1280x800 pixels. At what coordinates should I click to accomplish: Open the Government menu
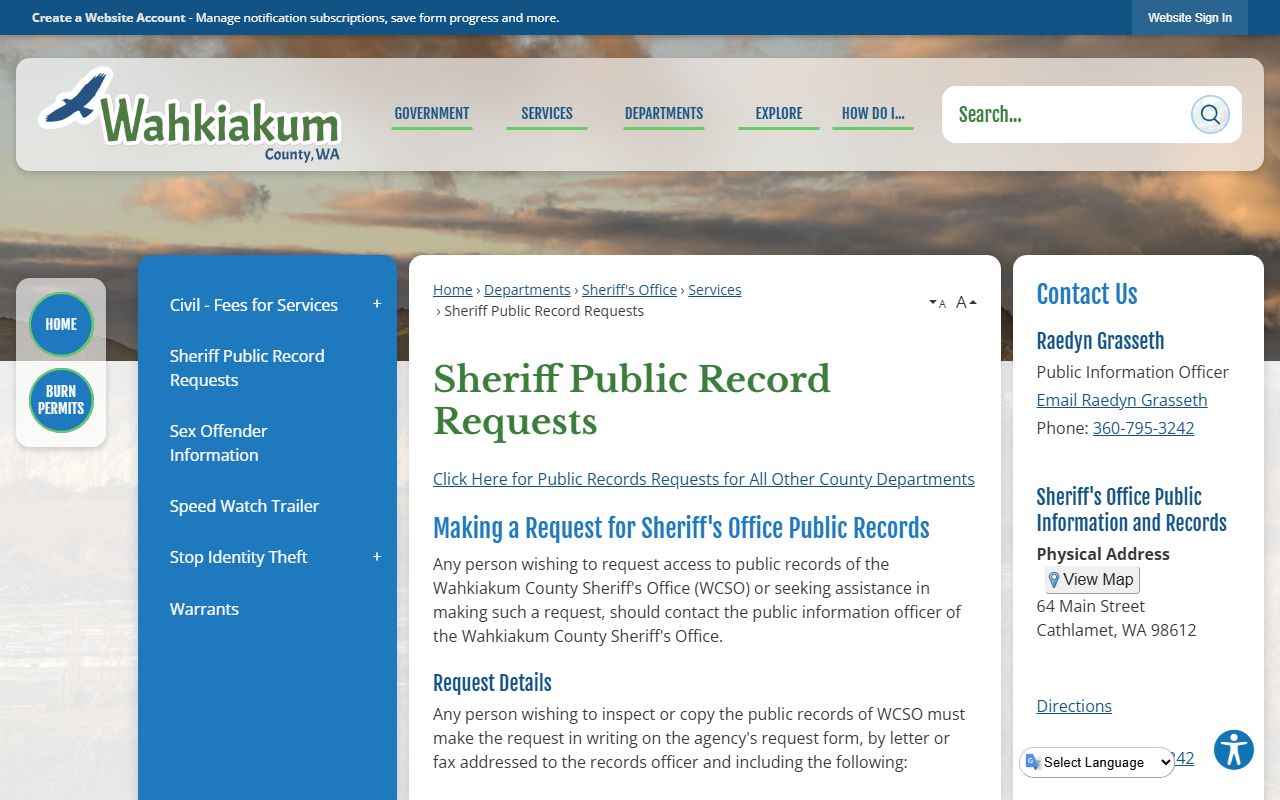(x=432, y=114)
